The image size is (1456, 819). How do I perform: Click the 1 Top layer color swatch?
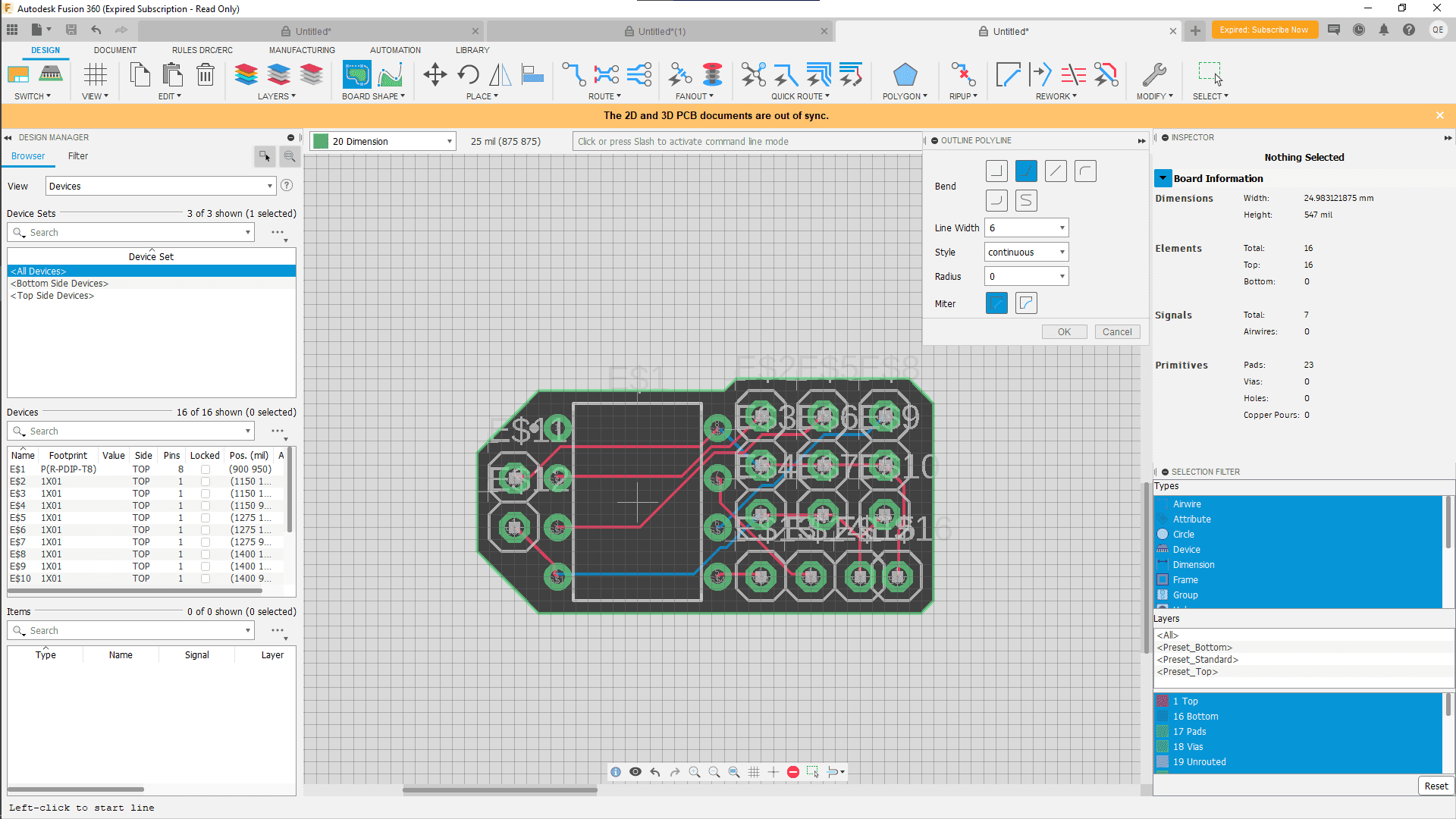[x=1163, y=701]
